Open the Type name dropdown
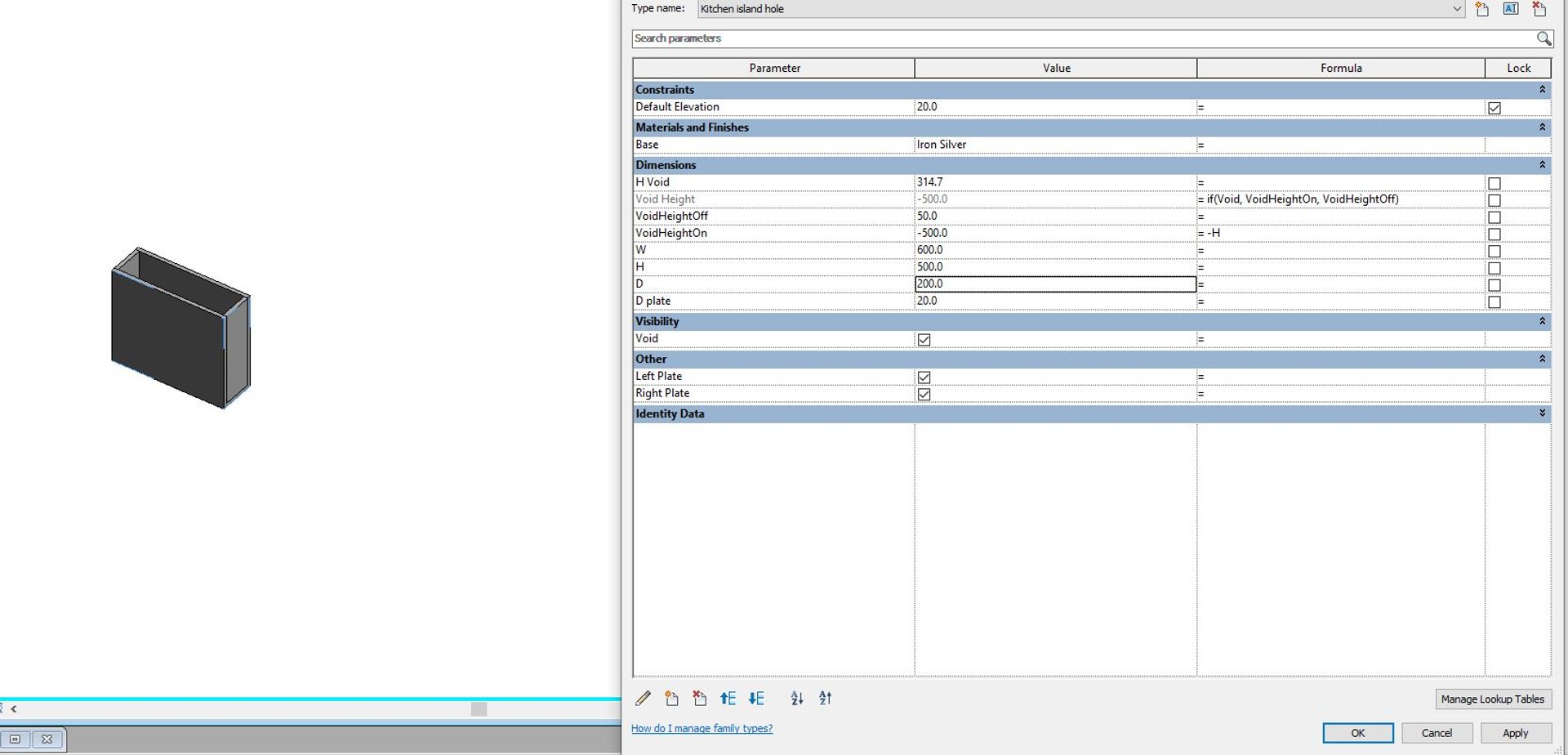The width and height of the screenshot is (1568, 755). 1457,9
